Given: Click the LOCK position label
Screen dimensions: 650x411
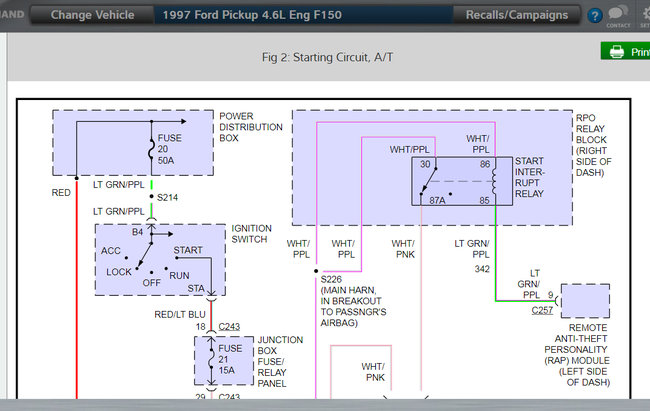Looking at the screenshot, I should [119, 272].
